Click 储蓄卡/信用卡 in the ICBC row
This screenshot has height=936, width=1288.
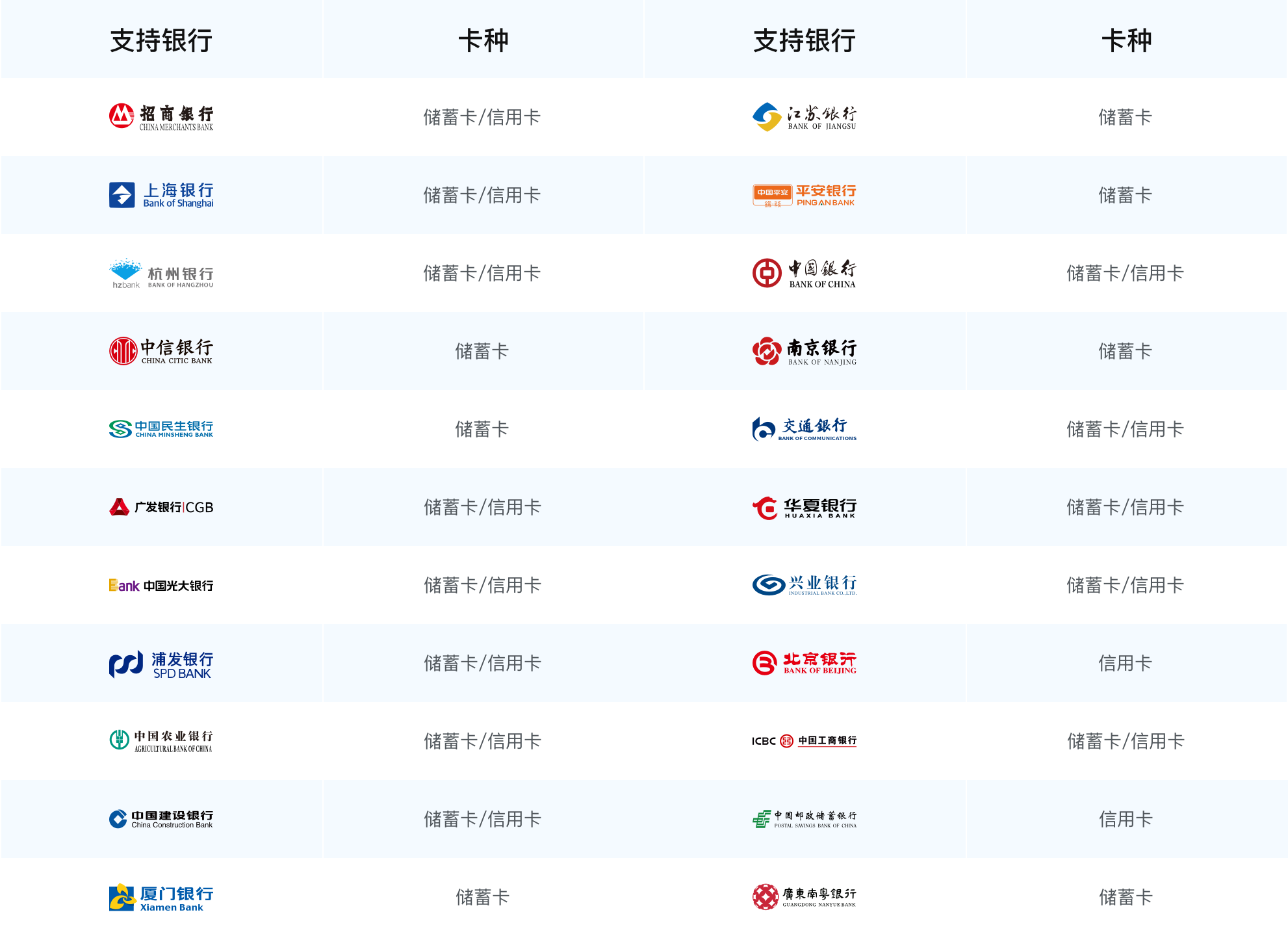[x=1126, y=741]
